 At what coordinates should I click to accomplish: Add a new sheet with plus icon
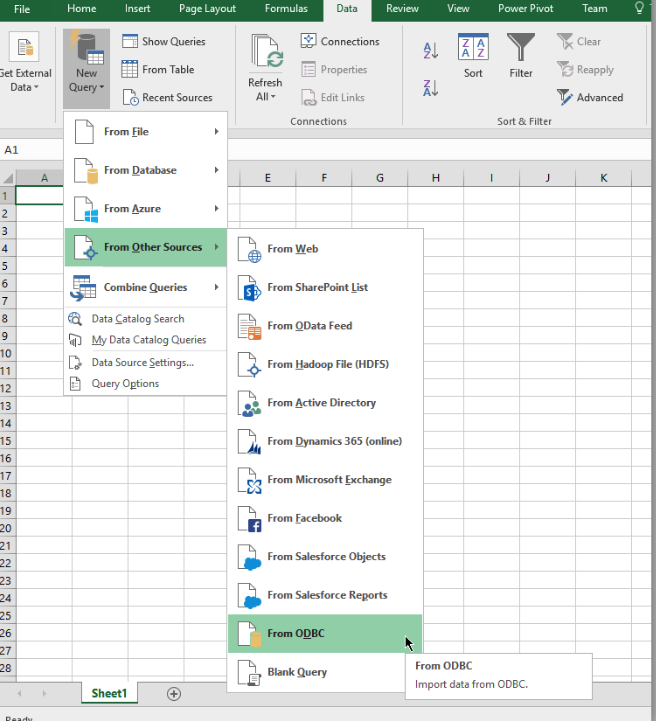click(174, 694)
